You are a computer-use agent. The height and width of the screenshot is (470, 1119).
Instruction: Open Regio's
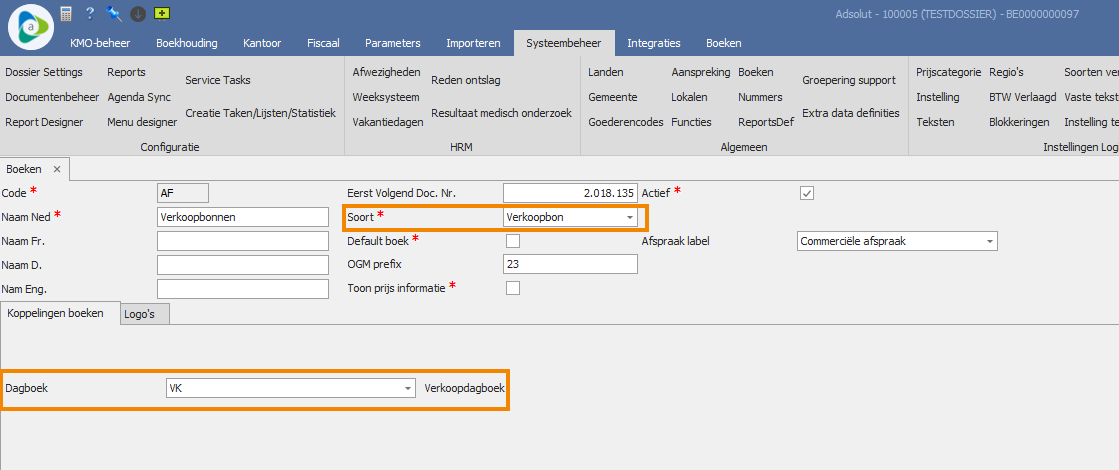click(x=1006, y=72)
